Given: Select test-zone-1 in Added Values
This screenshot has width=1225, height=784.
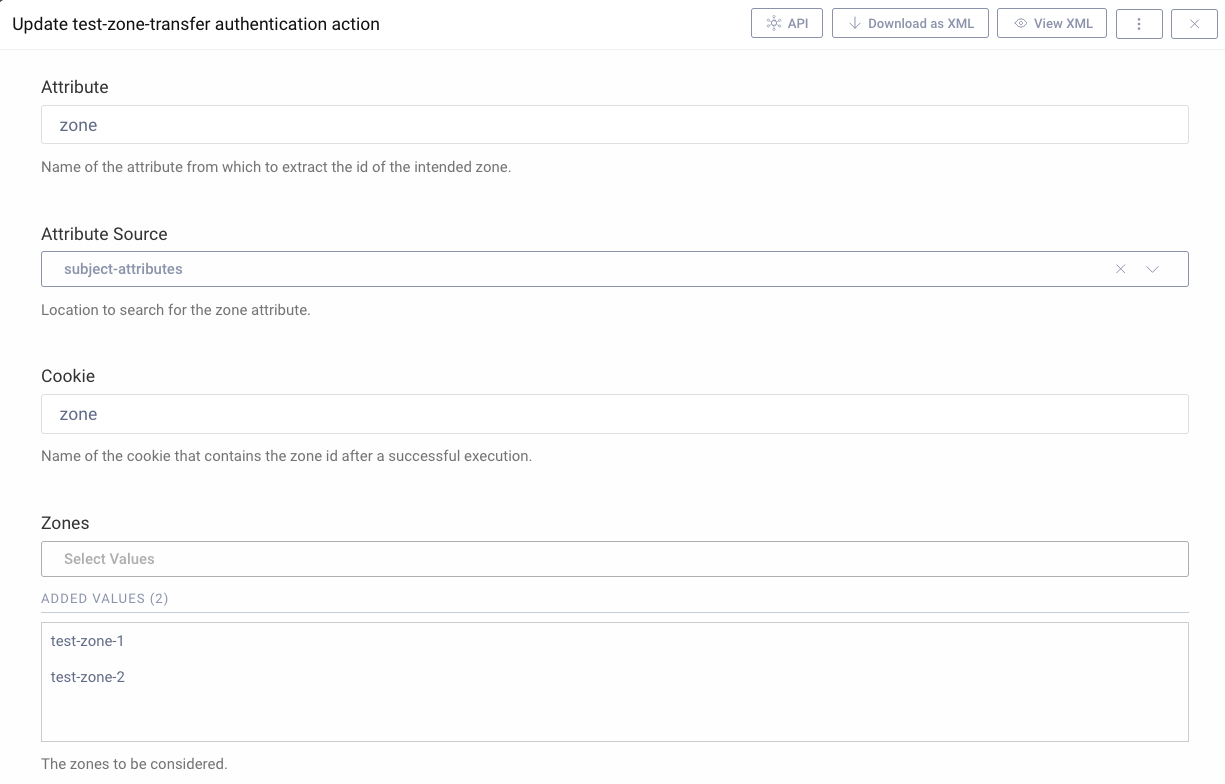Looking at the screenshot, I should point(88,641).
